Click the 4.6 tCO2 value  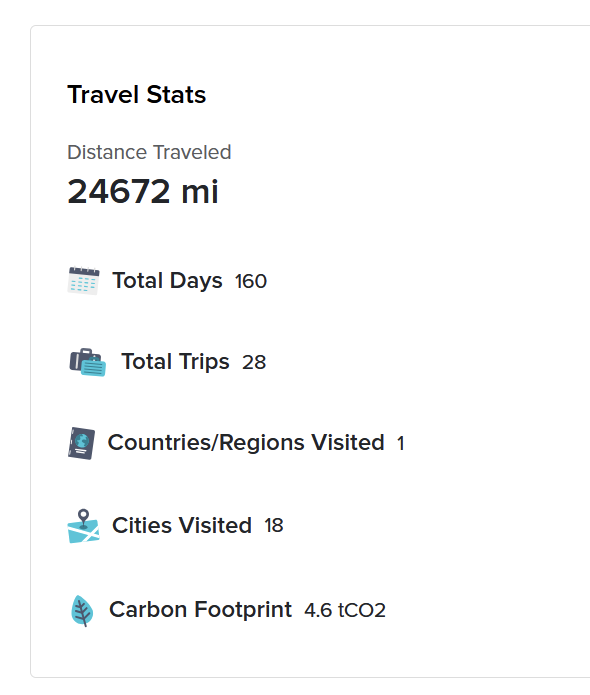(345, 611)
